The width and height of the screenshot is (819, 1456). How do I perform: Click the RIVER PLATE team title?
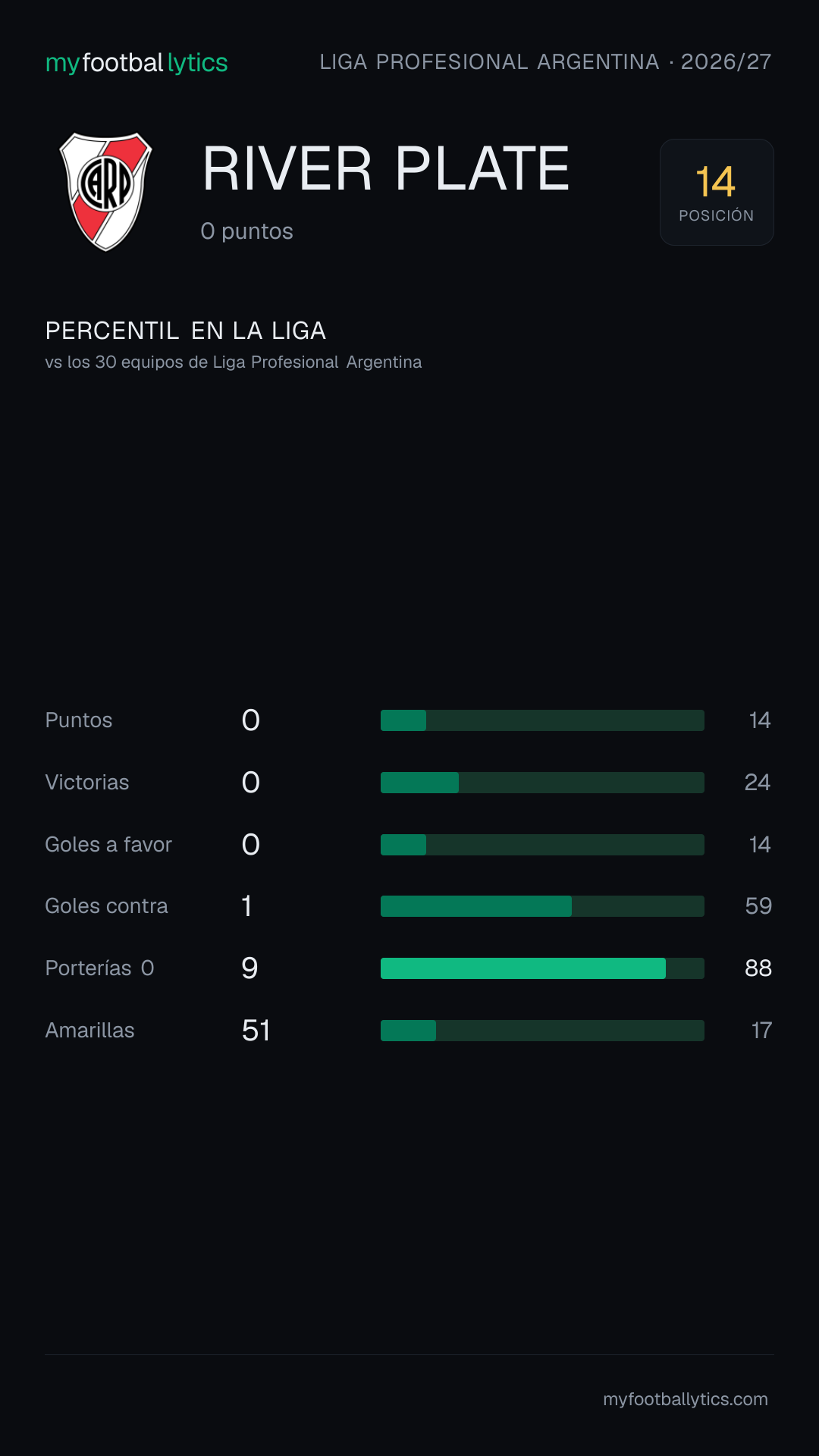(x=386, y=168)
